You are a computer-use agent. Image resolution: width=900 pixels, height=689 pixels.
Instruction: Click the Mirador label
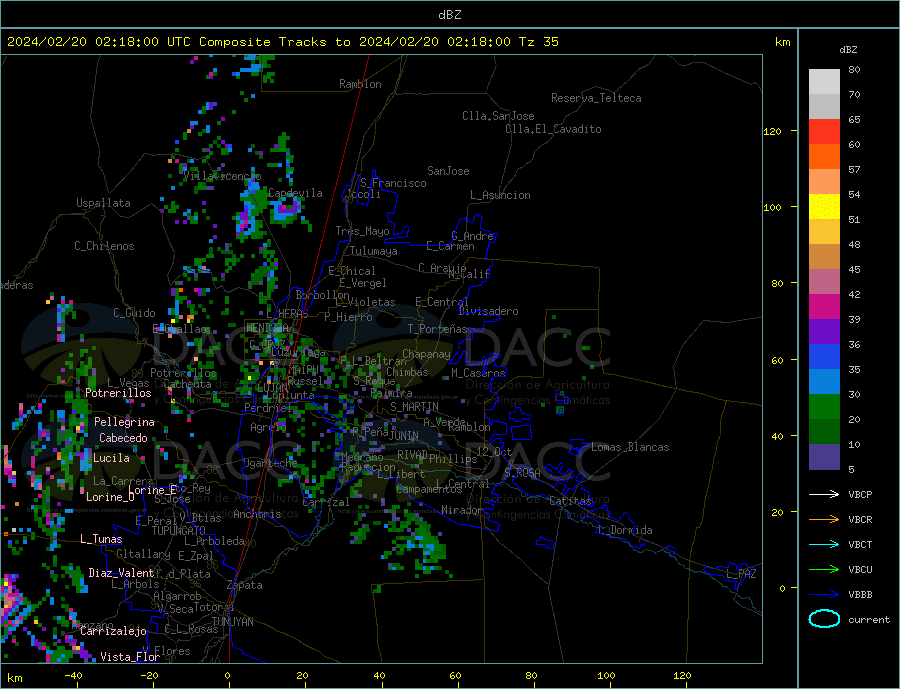pyautogui.click(x=462, y=510)
